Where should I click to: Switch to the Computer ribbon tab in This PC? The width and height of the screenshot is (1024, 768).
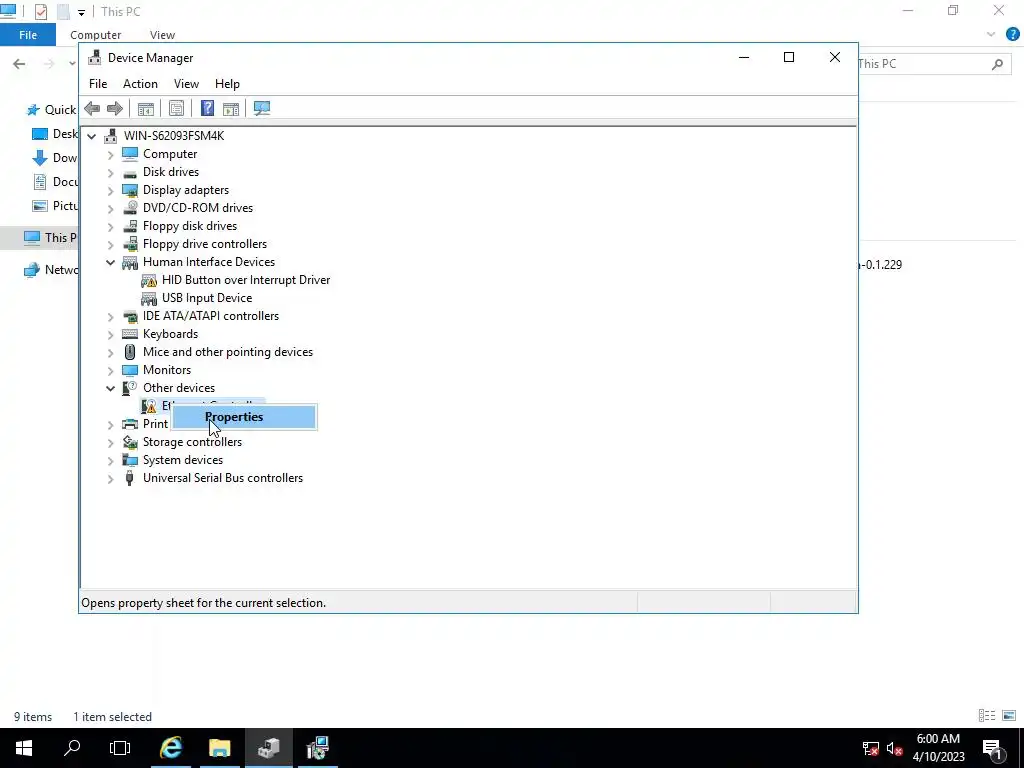(x=95, y=35)
